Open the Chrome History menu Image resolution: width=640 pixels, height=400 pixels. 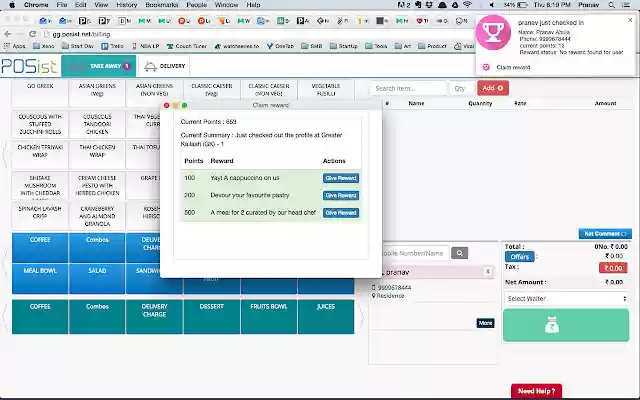pos(127,5)
